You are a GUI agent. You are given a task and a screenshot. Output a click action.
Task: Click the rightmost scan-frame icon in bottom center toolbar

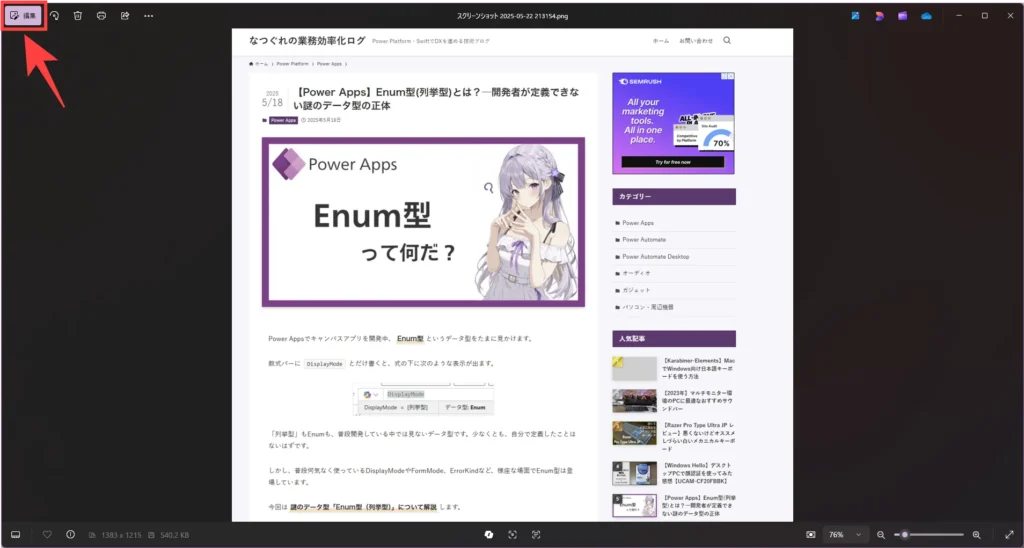[536, 534]
